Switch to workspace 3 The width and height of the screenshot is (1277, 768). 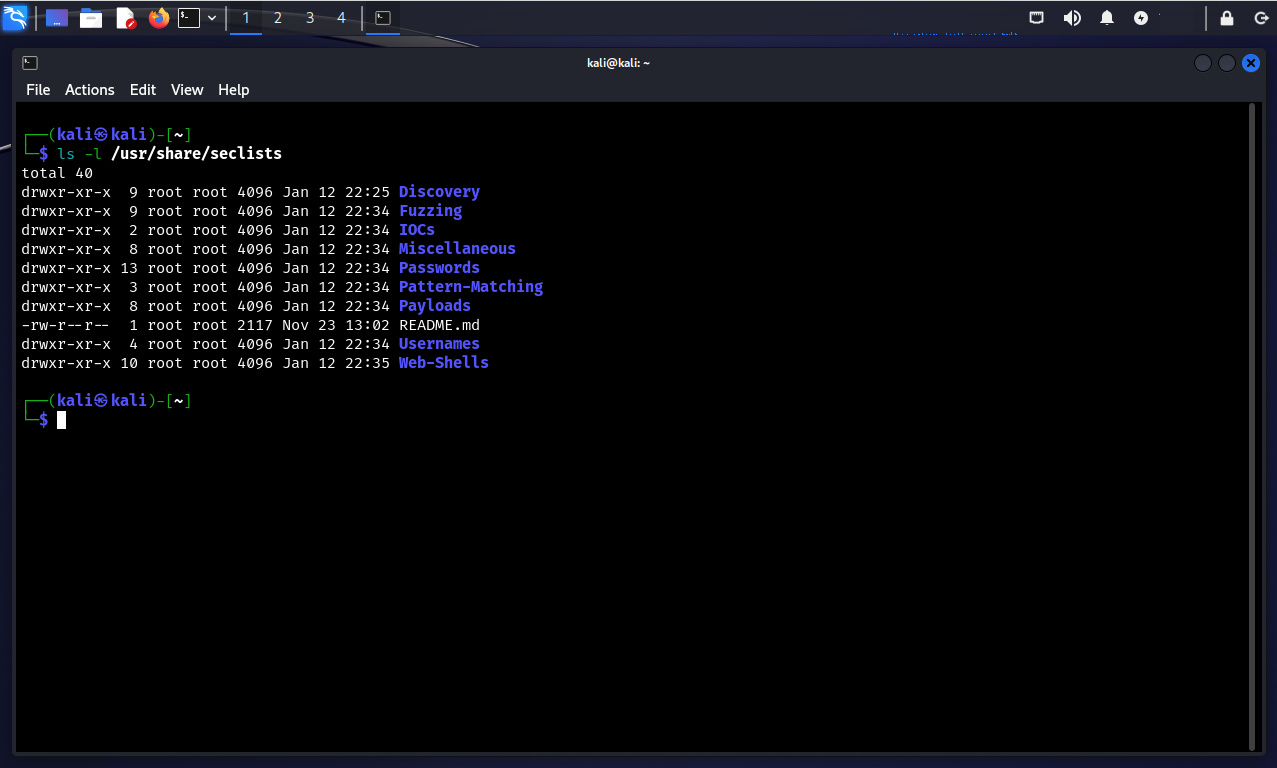click(310, 18)
